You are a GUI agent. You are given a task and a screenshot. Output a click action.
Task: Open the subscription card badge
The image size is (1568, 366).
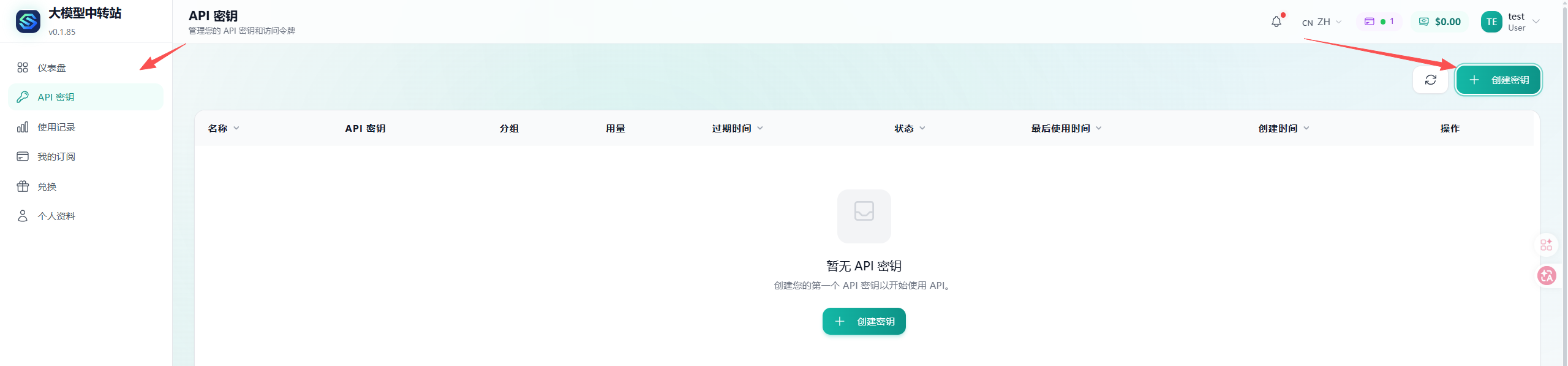click(1379, 21)
